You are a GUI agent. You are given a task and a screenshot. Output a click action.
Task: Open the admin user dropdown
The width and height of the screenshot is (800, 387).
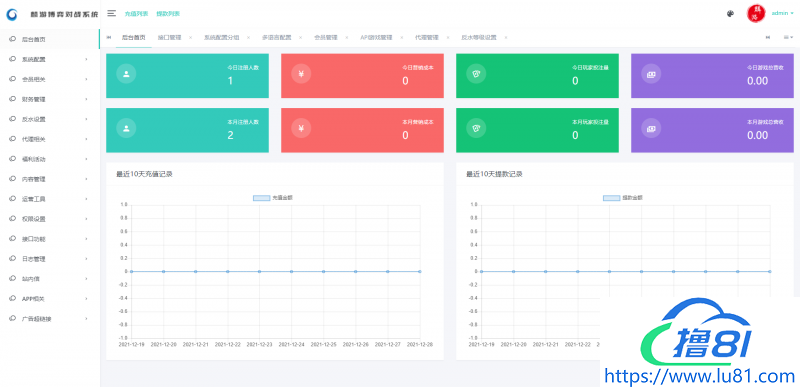point(783,13)
